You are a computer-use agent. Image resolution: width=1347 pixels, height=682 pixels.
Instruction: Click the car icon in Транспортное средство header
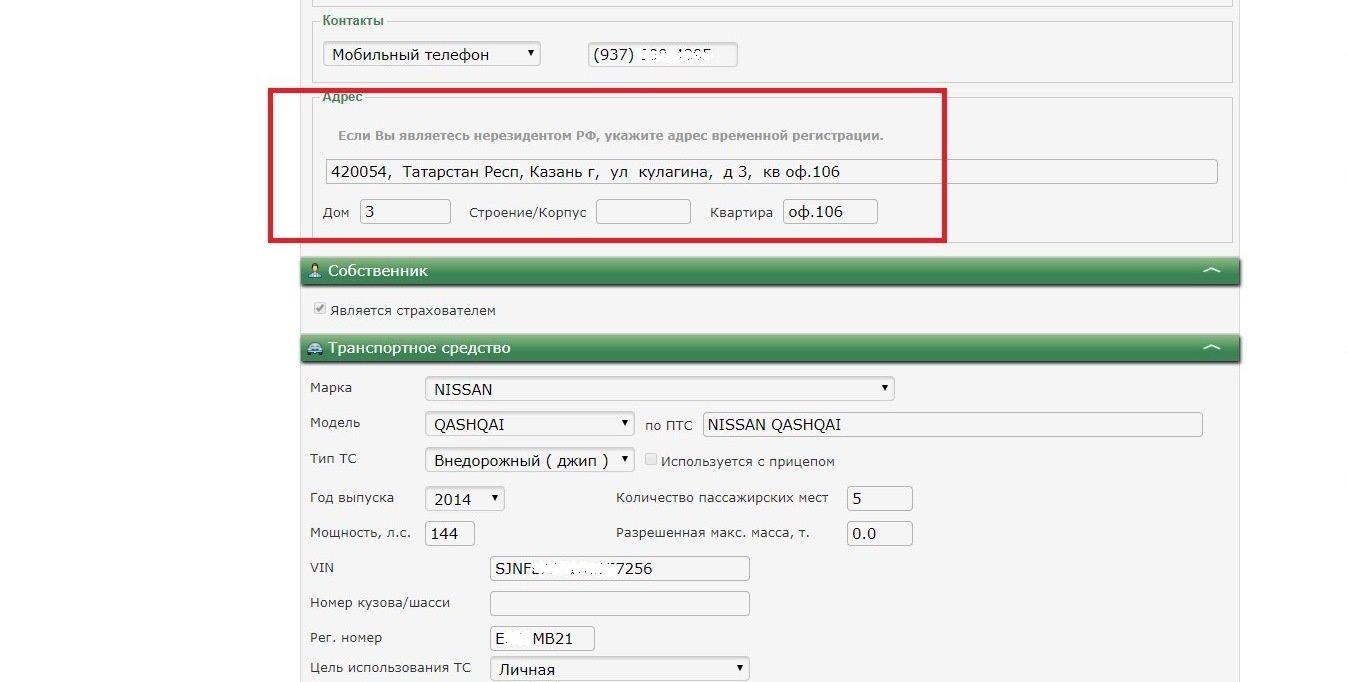[x=315, y=349]
